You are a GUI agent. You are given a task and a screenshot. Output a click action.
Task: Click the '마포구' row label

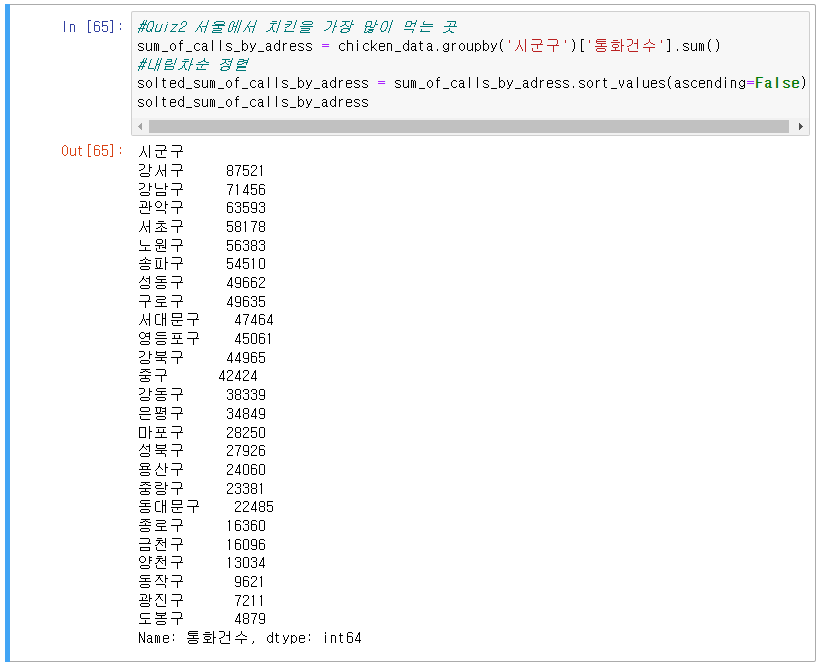click(161, 433)
